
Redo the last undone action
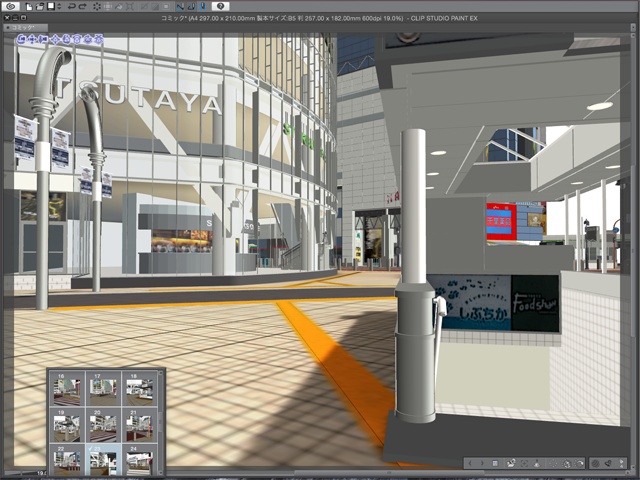(82, 6)
